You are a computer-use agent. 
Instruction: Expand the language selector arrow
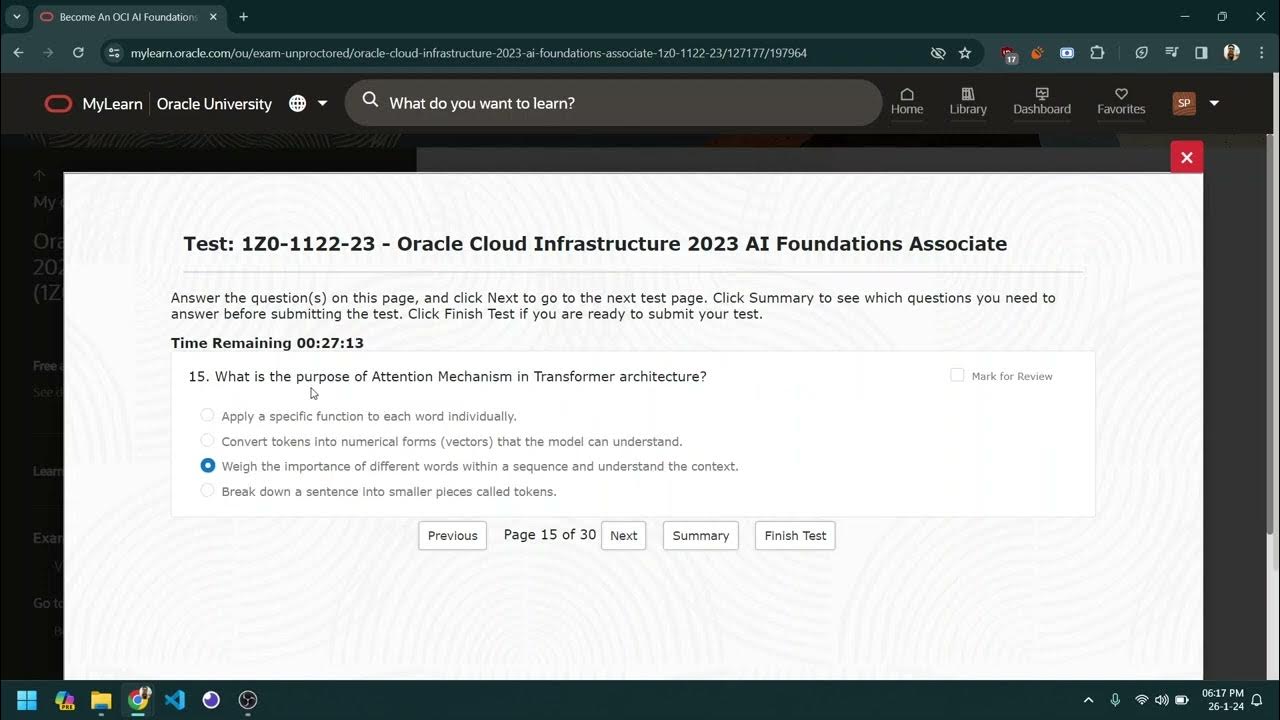coord(322,103)
